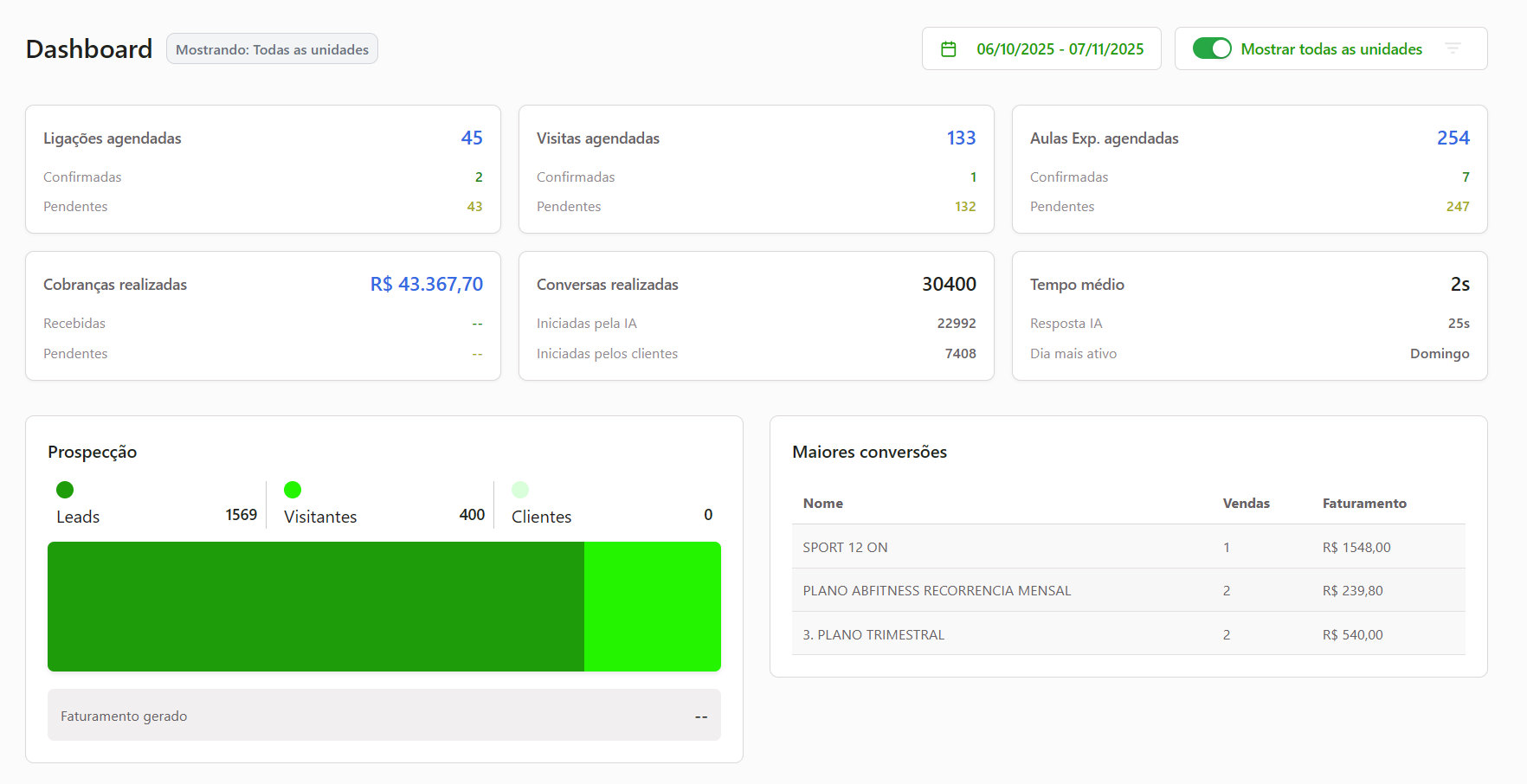Select PLANO ABFITNESS RECORRENCIA MENSAL row

(x=1127, y=590)
